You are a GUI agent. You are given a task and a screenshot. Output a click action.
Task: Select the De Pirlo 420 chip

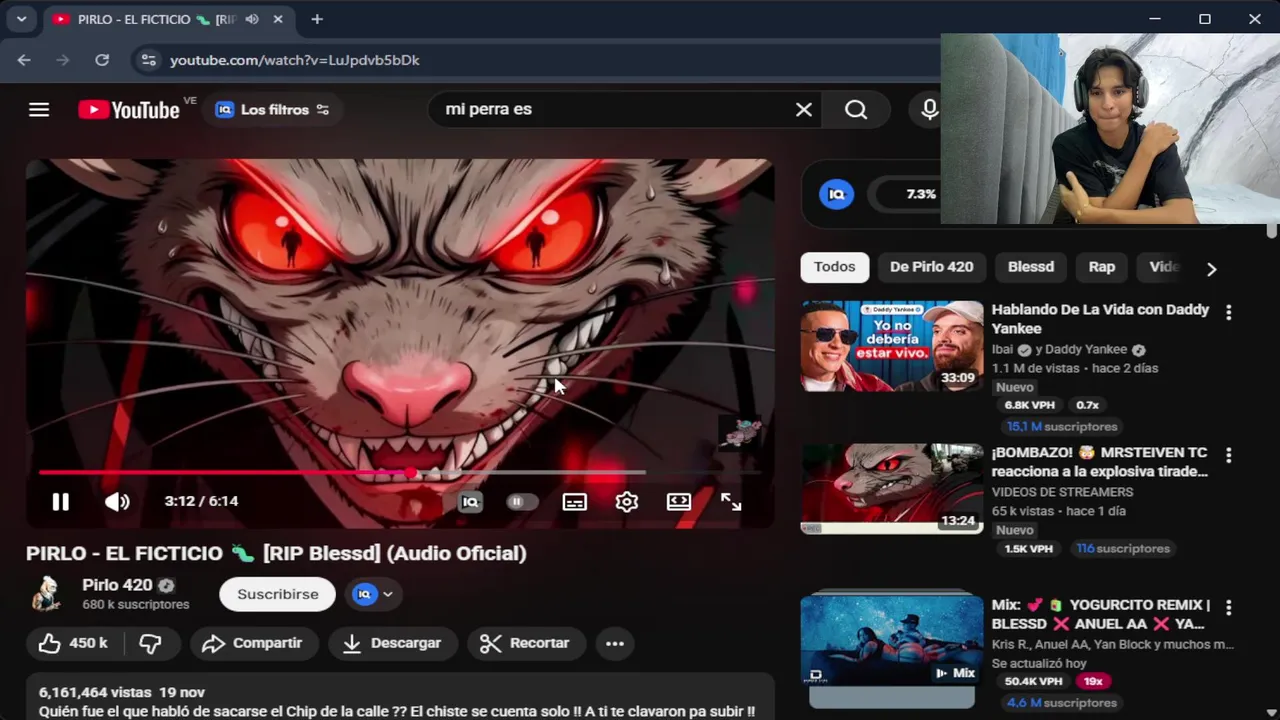pos(931,267)
